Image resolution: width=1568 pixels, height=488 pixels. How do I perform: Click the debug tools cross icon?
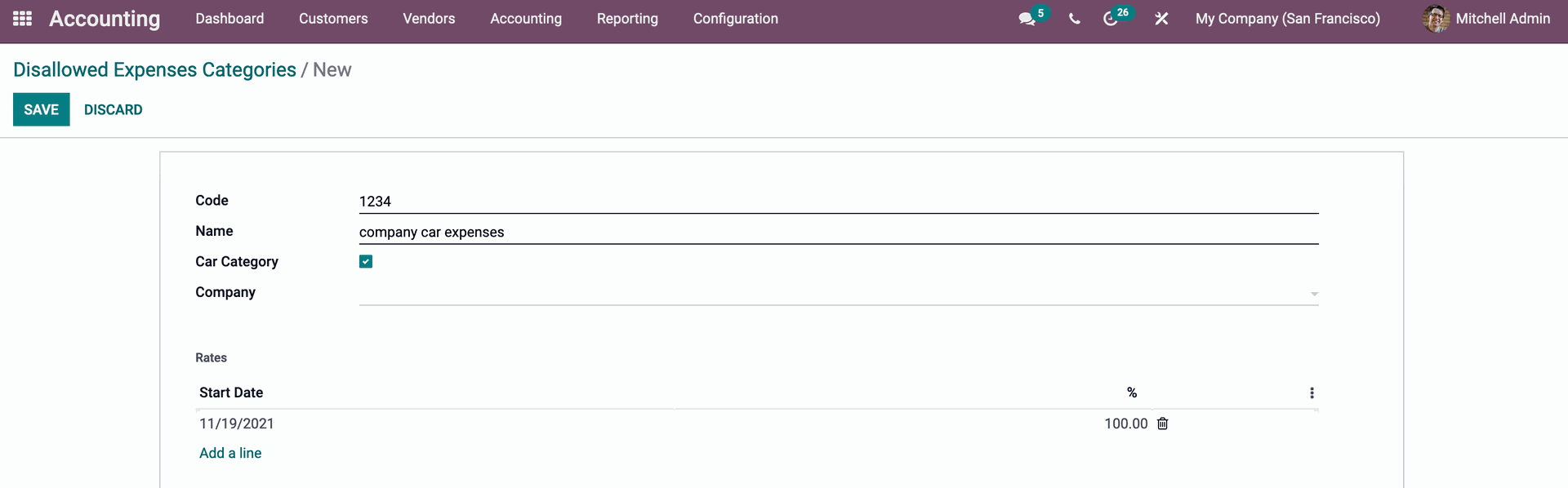click(x=1161, y=19)
